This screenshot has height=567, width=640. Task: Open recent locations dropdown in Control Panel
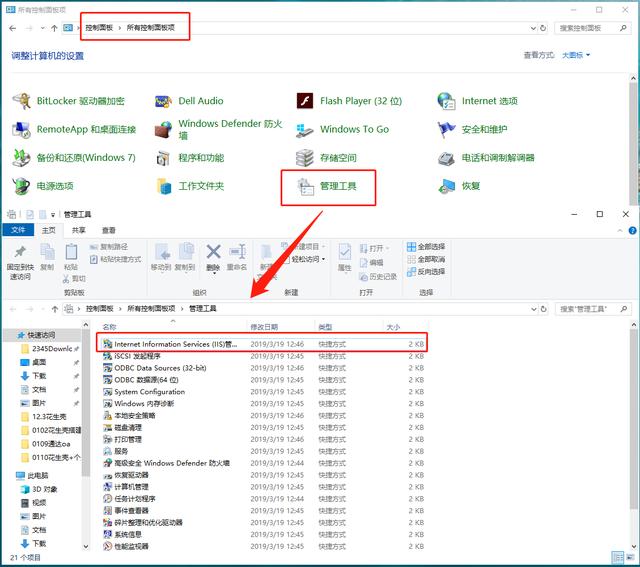(42, 28)
